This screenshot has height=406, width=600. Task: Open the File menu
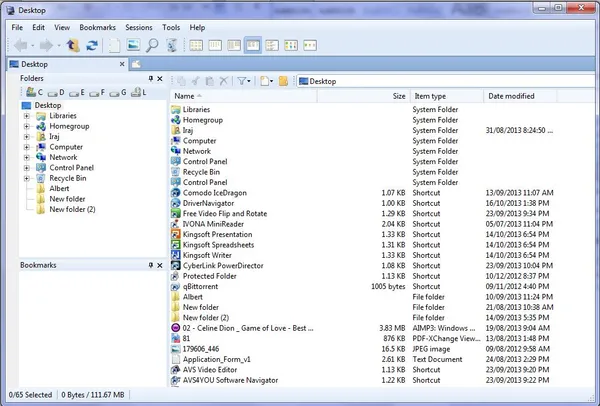(17, 28)
